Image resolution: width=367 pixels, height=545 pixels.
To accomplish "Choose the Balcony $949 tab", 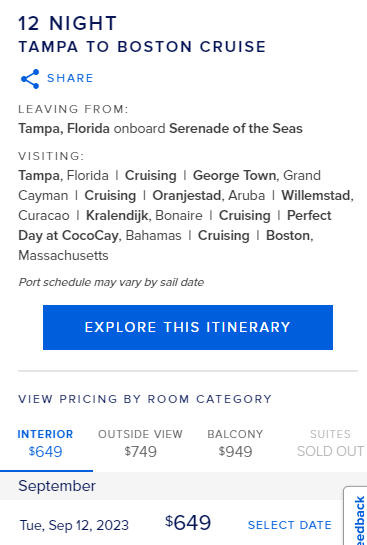I will 235,444.
